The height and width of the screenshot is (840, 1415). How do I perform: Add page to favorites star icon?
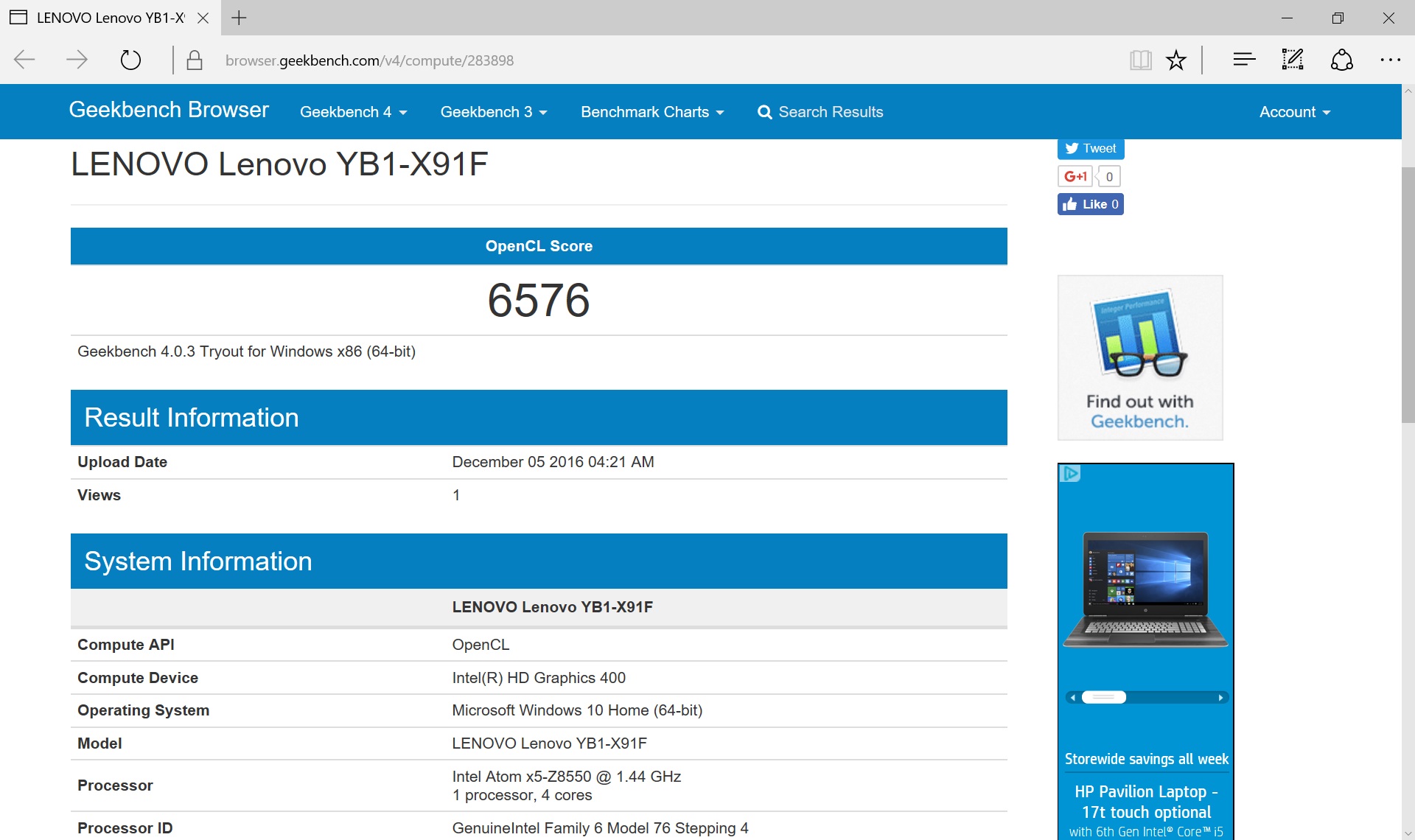1176,60
